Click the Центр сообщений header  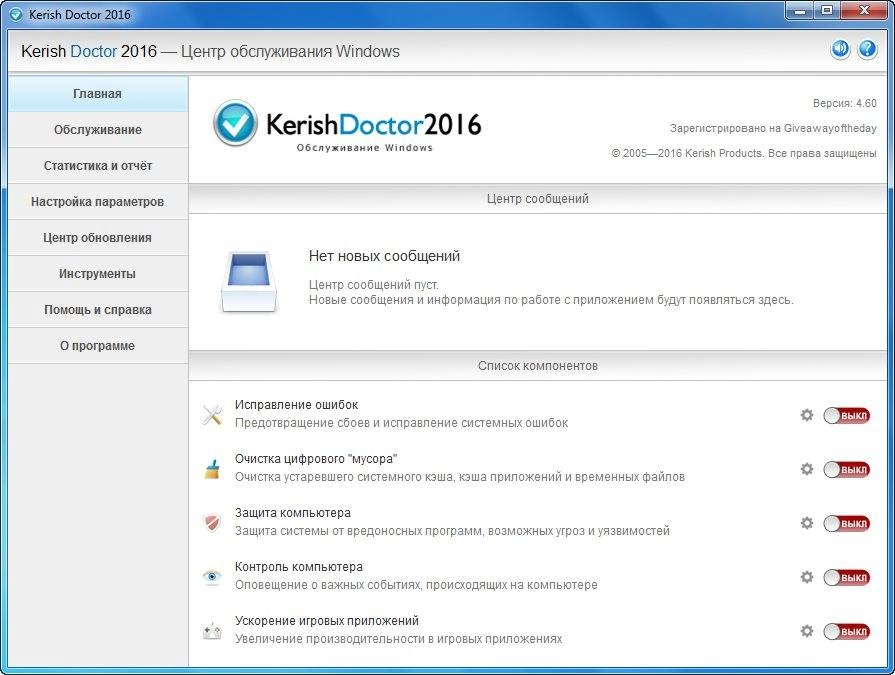[x=538, y=199]
